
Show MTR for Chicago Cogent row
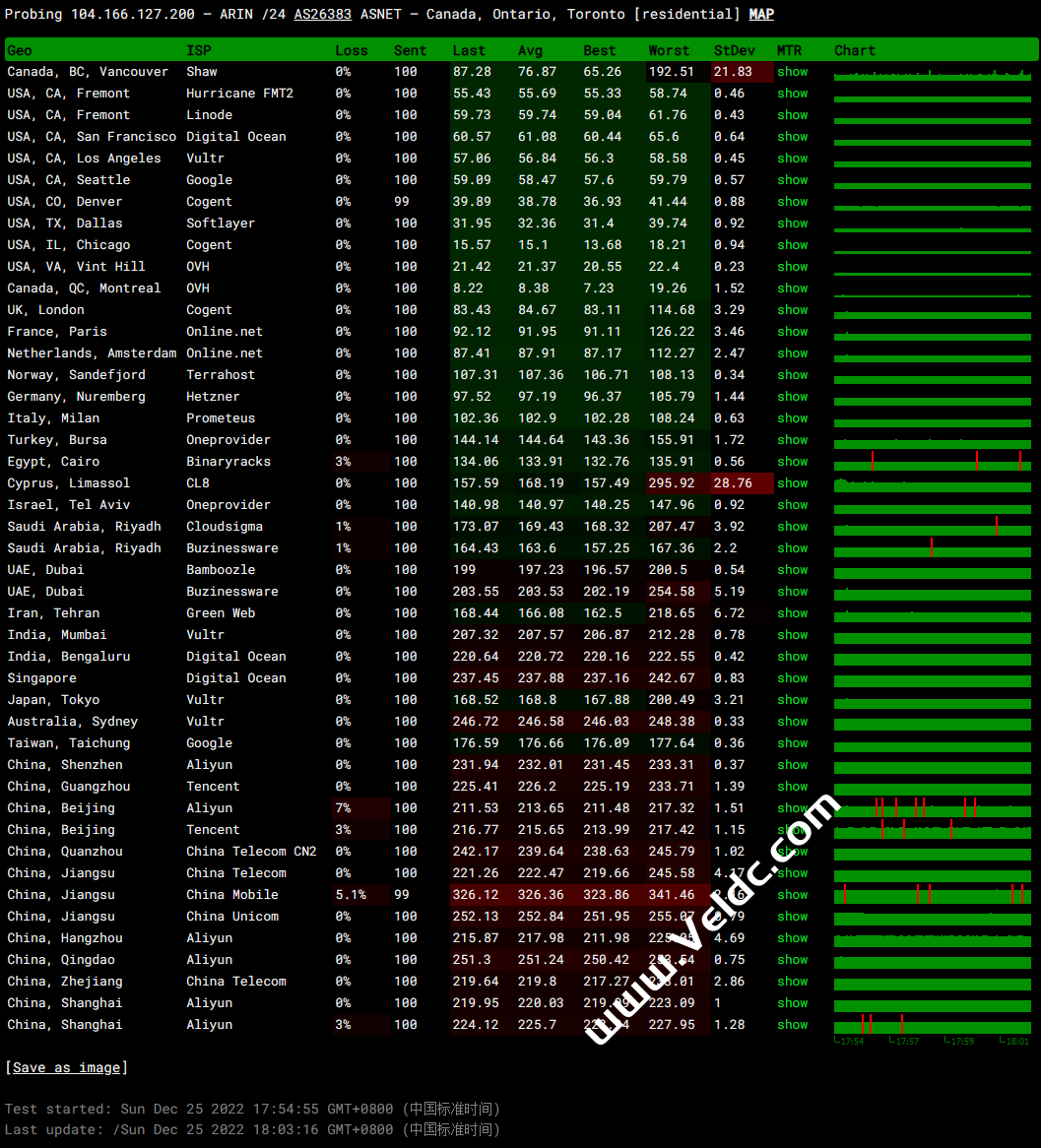pos(792,245)
